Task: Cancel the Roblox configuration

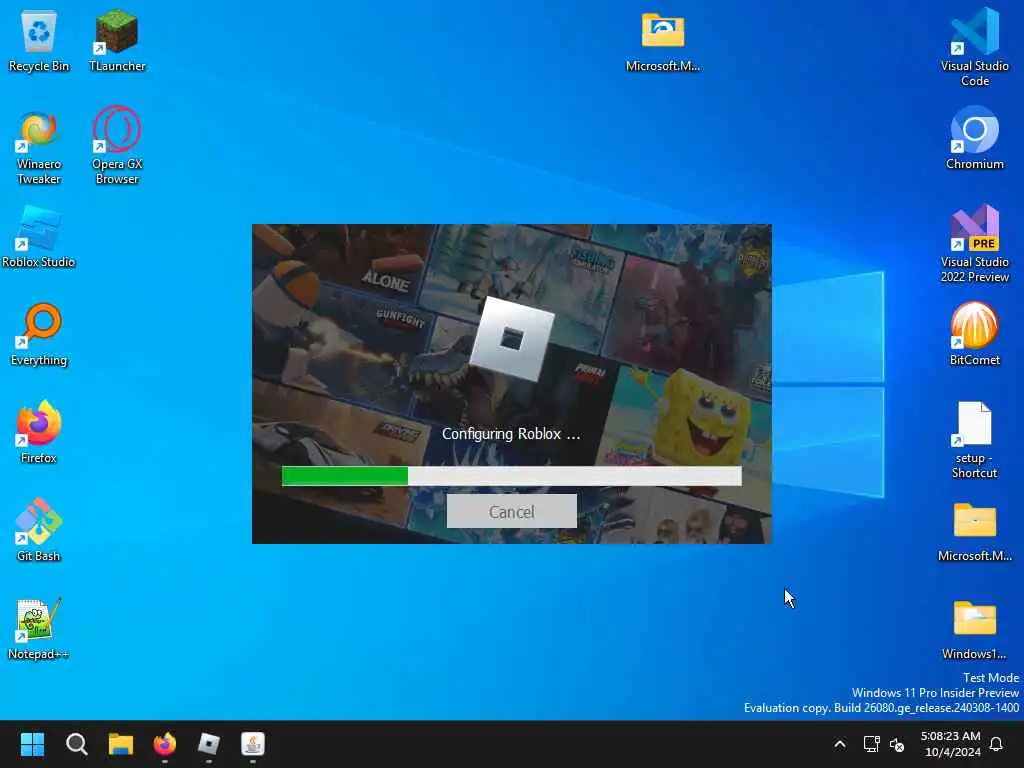Action: 511,511
